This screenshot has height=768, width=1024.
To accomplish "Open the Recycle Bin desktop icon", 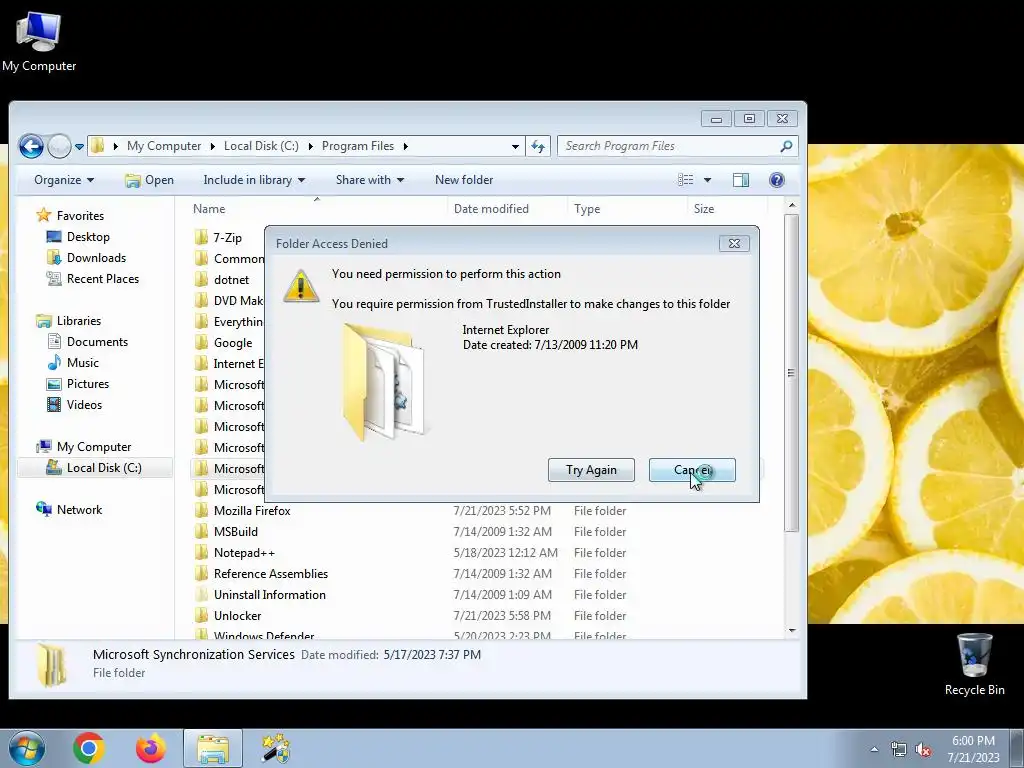I will pos(974,664).
